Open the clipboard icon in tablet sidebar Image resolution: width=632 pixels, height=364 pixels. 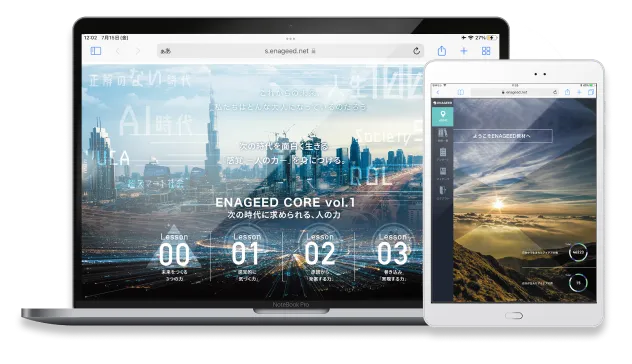pos(443,154)
